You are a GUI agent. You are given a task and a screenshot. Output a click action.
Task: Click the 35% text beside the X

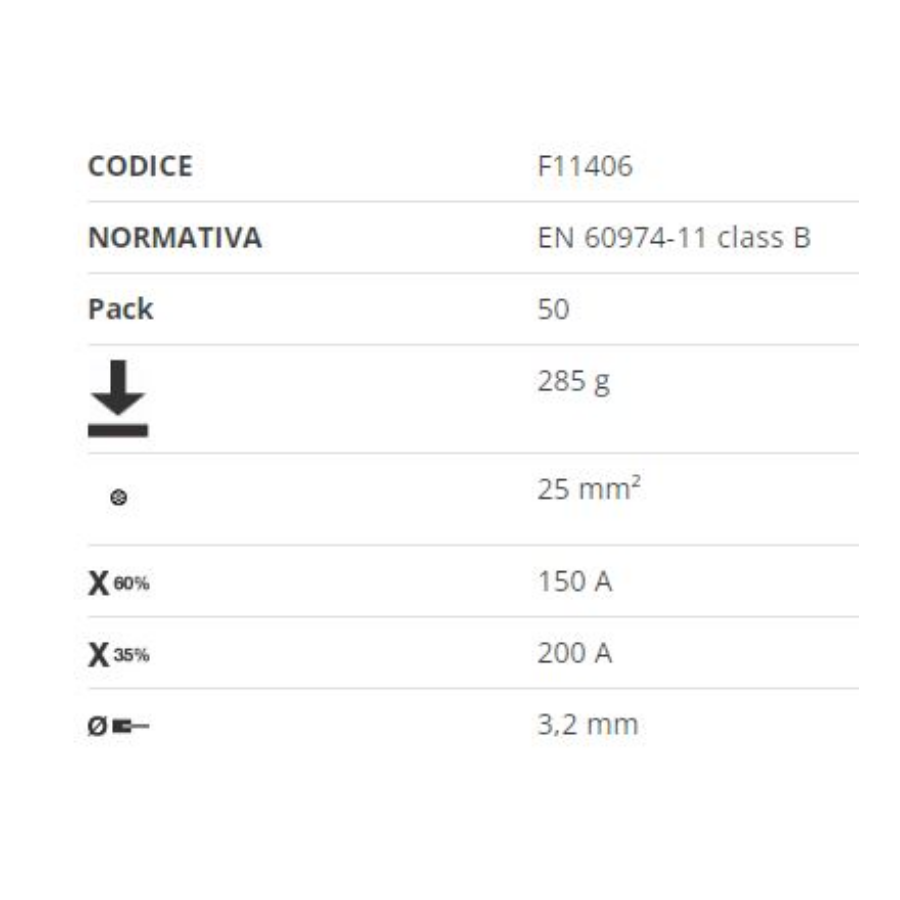131,654
